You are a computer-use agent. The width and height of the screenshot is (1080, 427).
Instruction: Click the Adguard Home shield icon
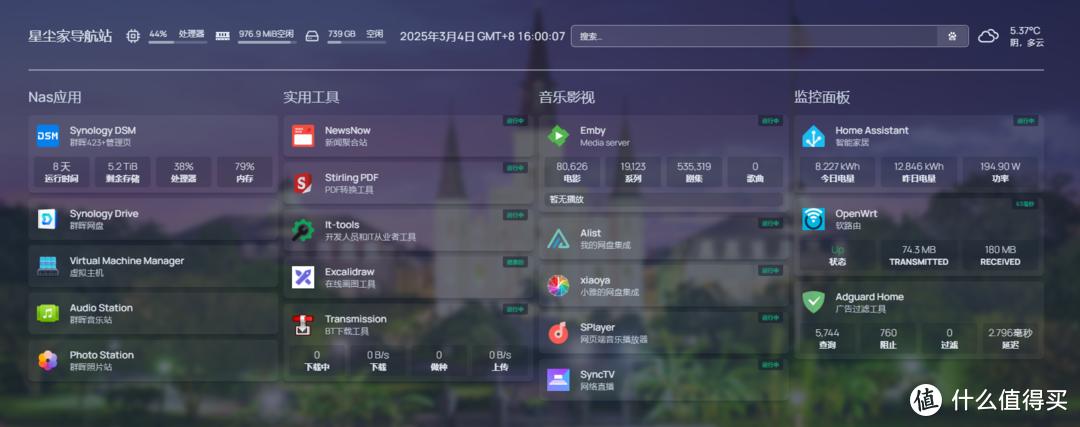pyautogui.click(x=813, y=302)
